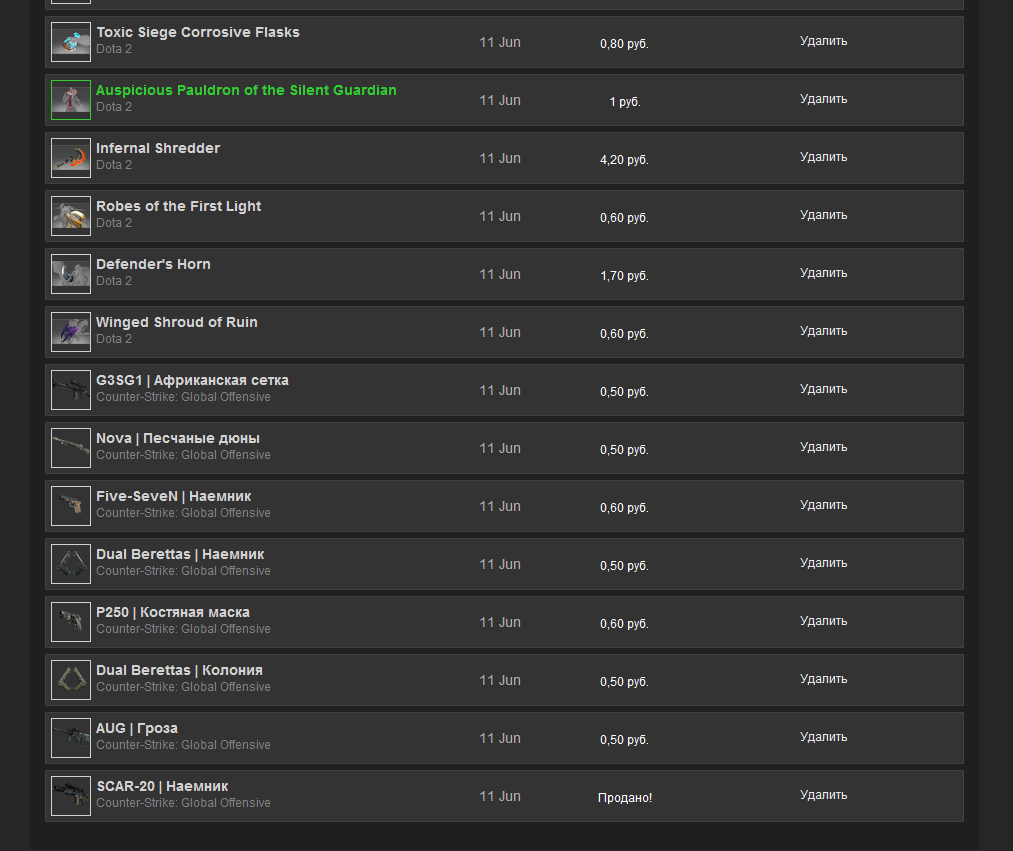
Task: Click the G3SG1 Африканская сетка thumbnail
Action: coord(71,390)
